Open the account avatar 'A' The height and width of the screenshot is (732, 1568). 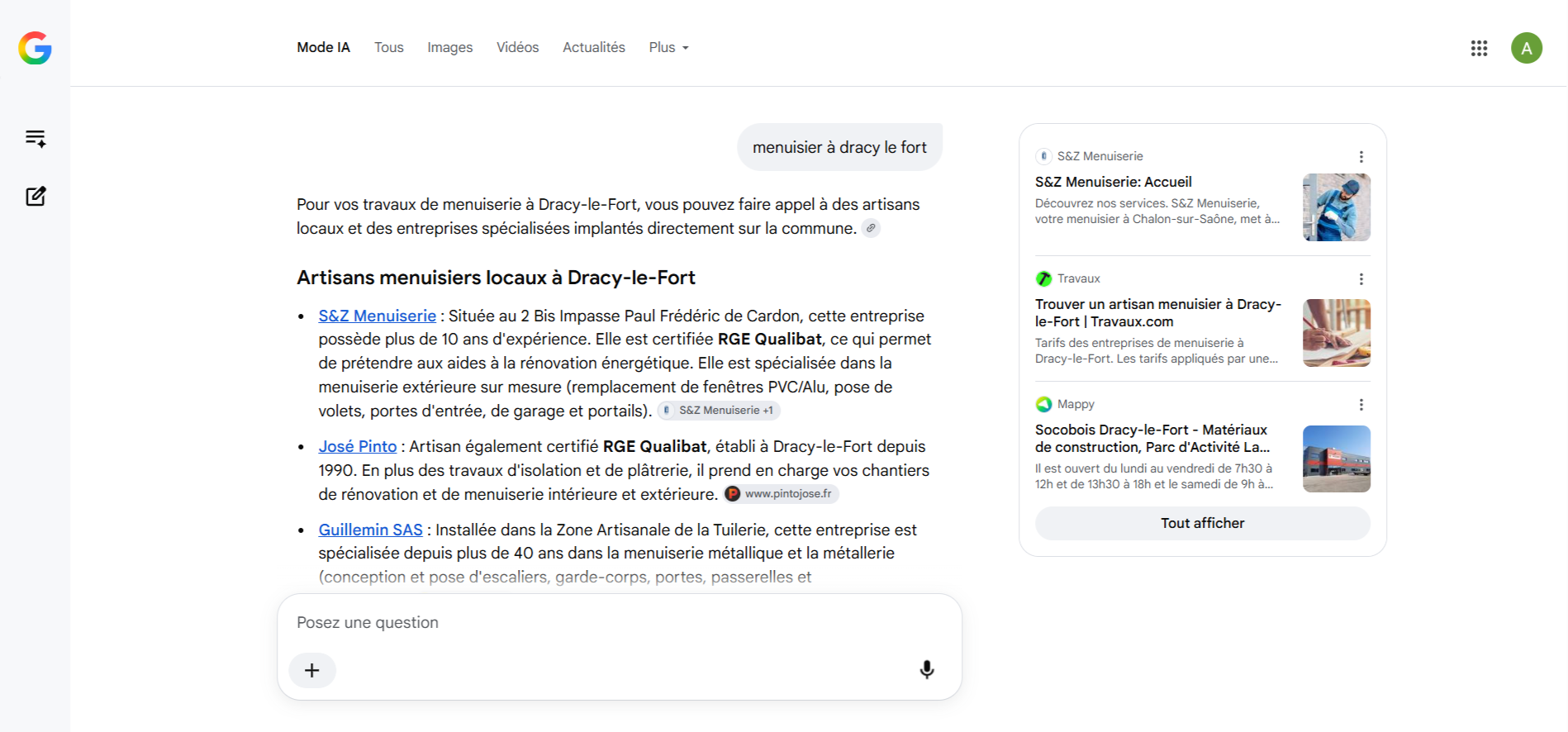1527,48
